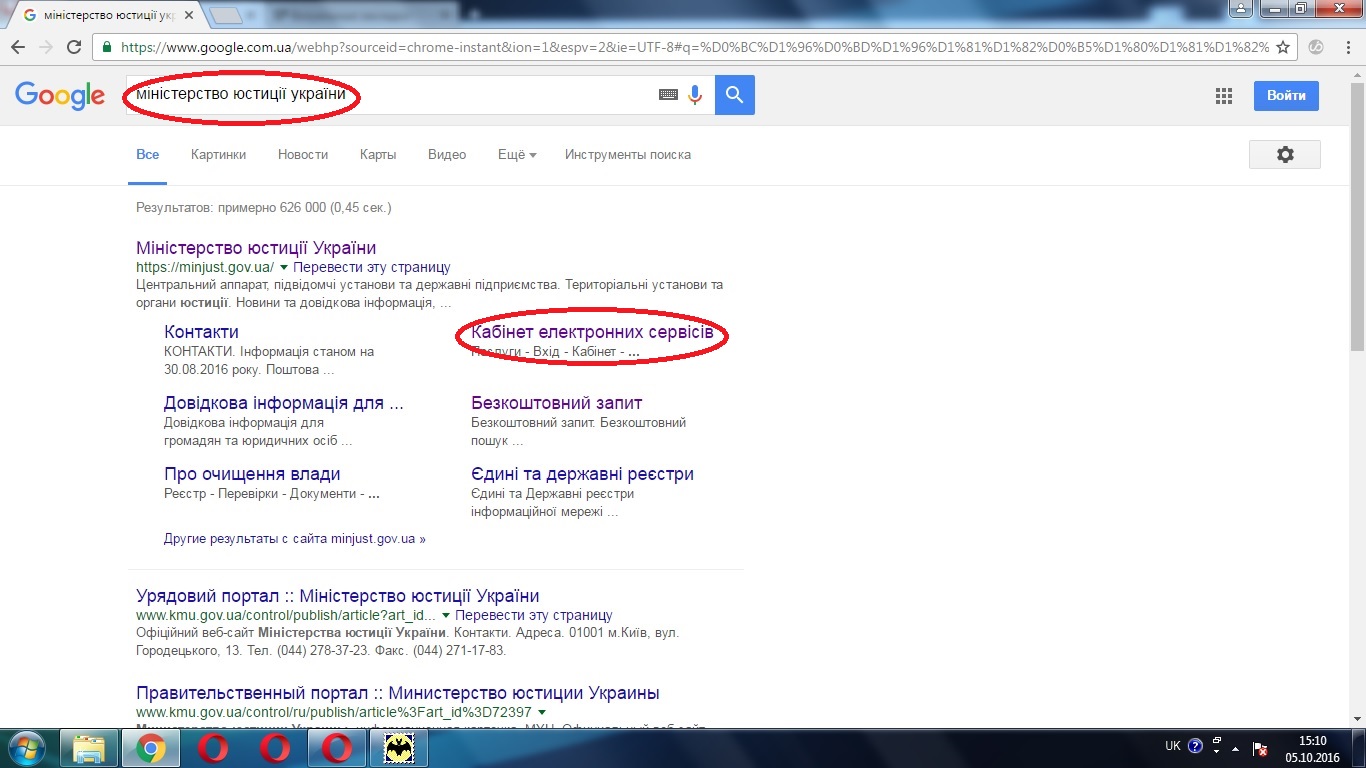Click Перевести эту страницу for kmu.gov.ua result

(x=534, y=615)
